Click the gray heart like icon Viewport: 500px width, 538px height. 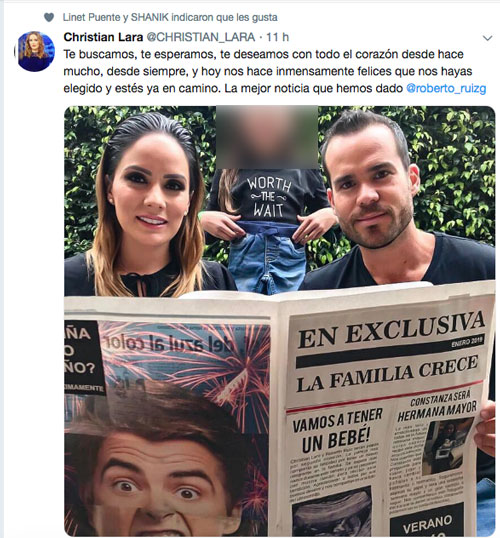coord(49,17)
